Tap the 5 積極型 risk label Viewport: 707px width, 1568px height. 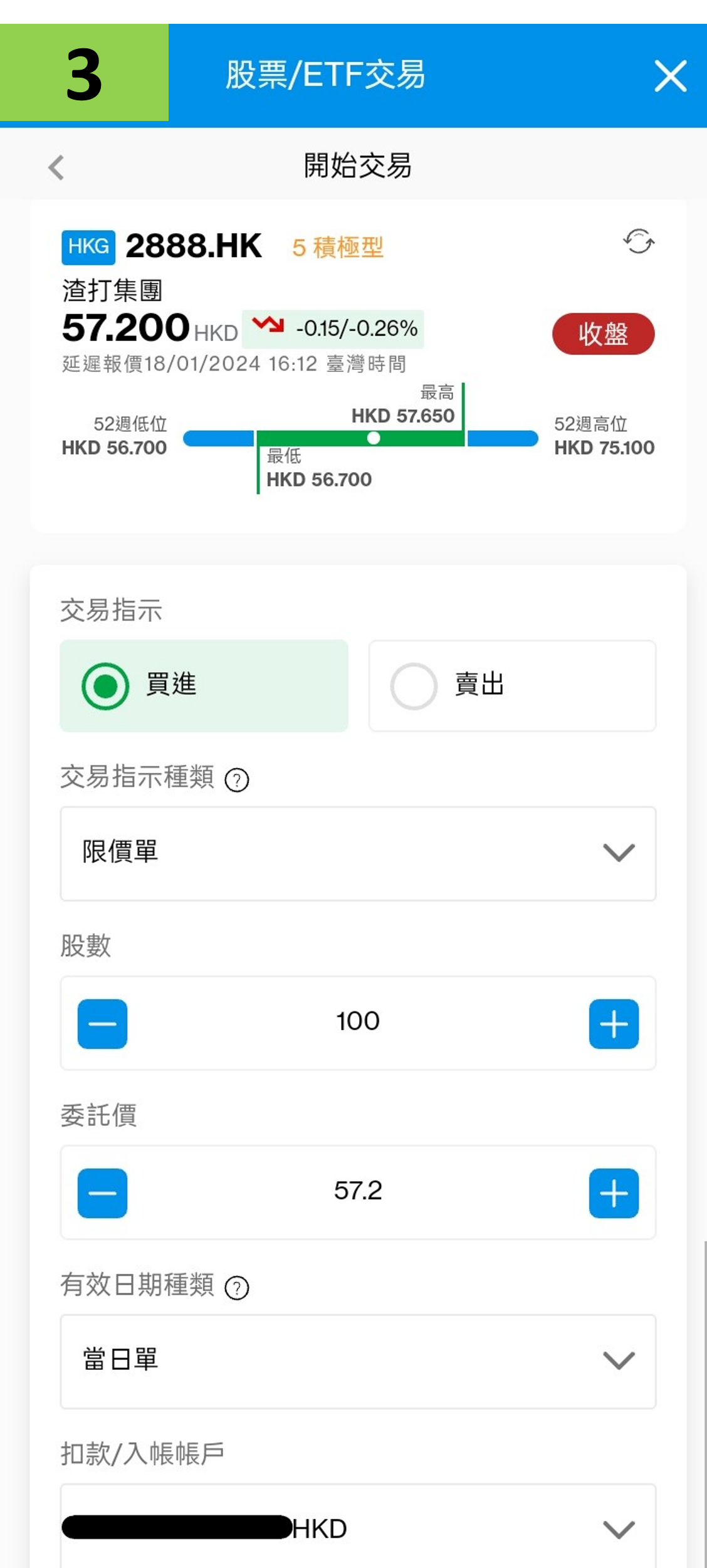[337, 248]
